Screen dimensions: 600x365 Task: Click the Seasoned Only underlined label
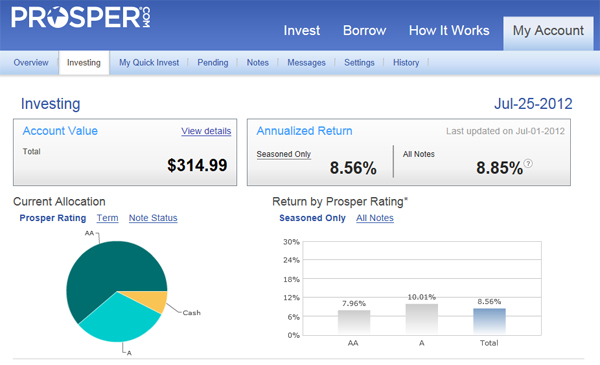(284, 154)
